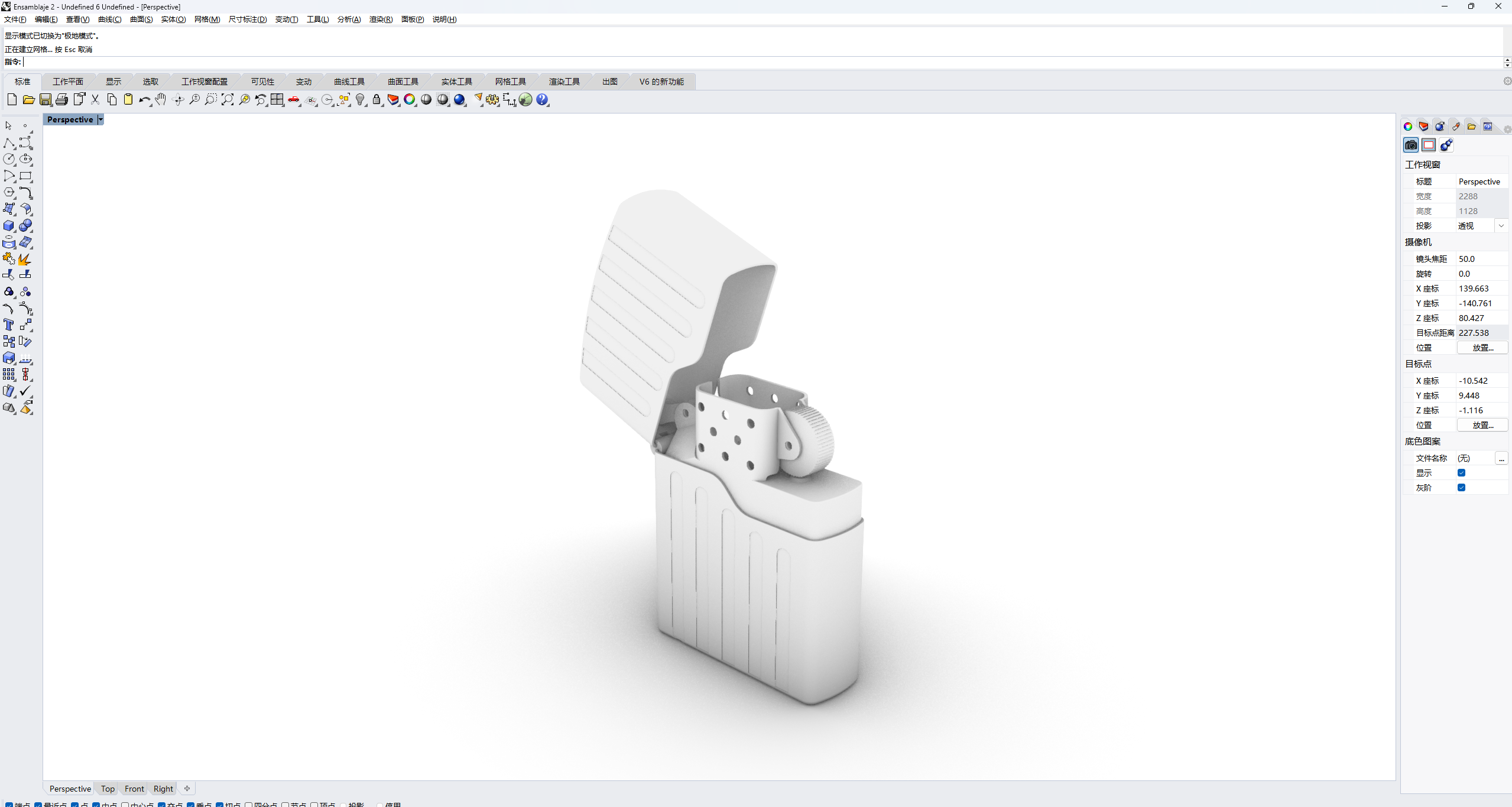The image size is (1512, 807).
Task: Click the Rotate view icon
Action: [x=178, y=99]
